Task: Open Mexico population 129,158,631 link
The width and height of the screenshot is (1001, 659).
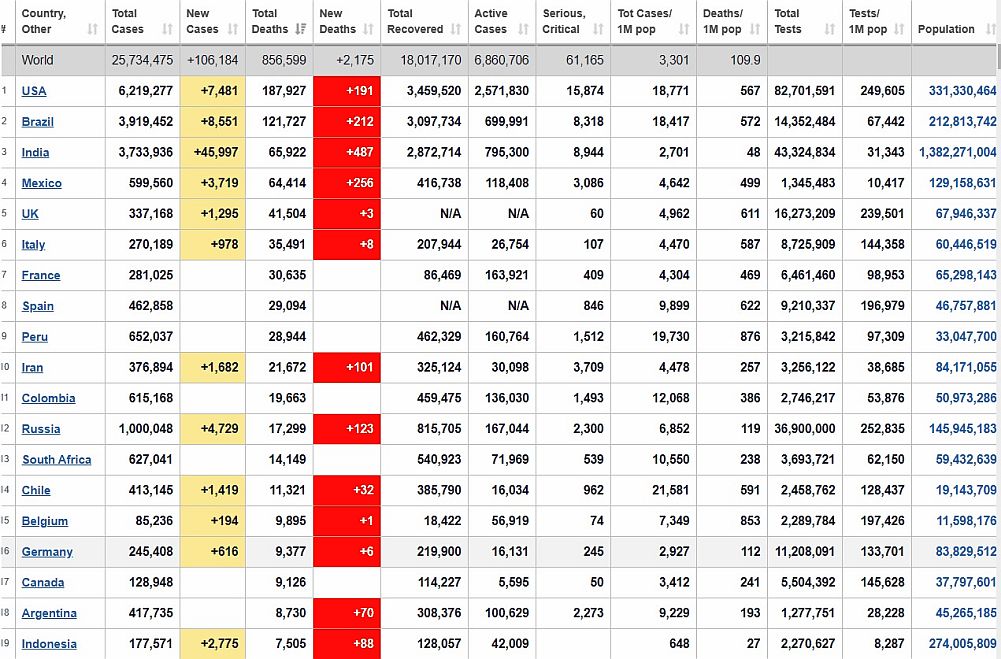Action: pos(962,183)
